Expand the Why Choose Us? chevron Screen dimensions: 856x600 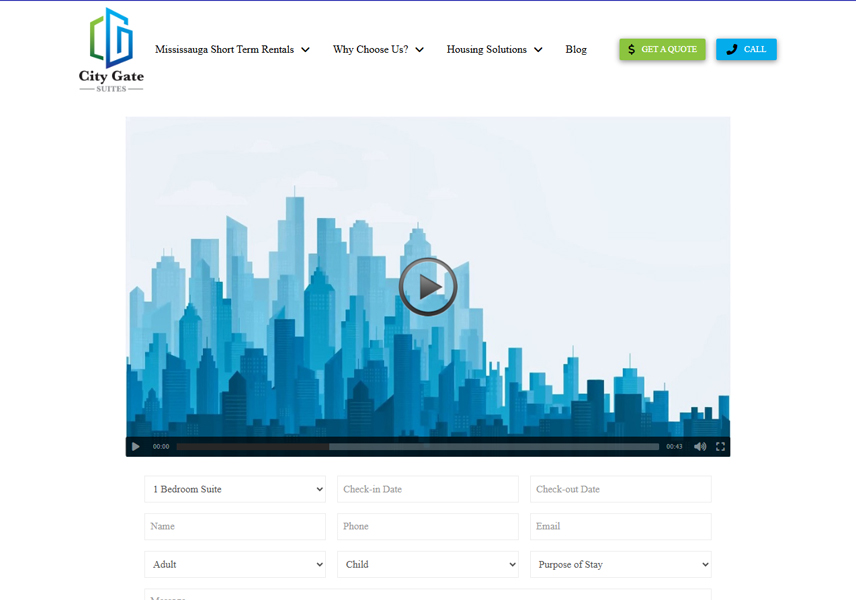pos(419,50)
